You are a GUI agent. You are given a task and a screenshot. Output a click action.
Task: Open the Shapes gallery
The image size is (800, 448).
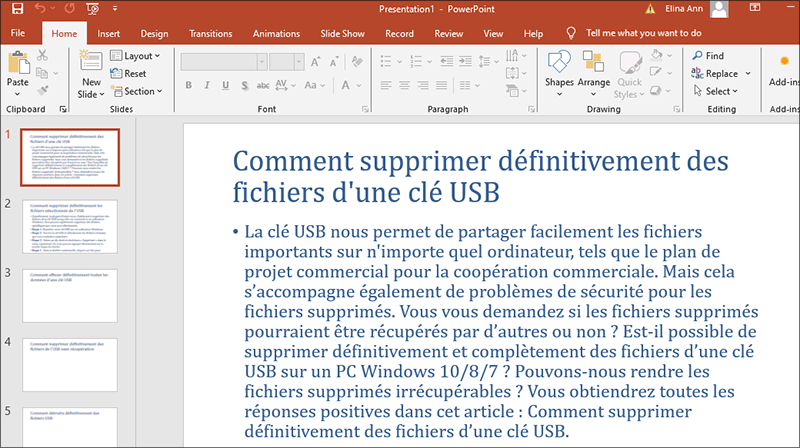559,73
